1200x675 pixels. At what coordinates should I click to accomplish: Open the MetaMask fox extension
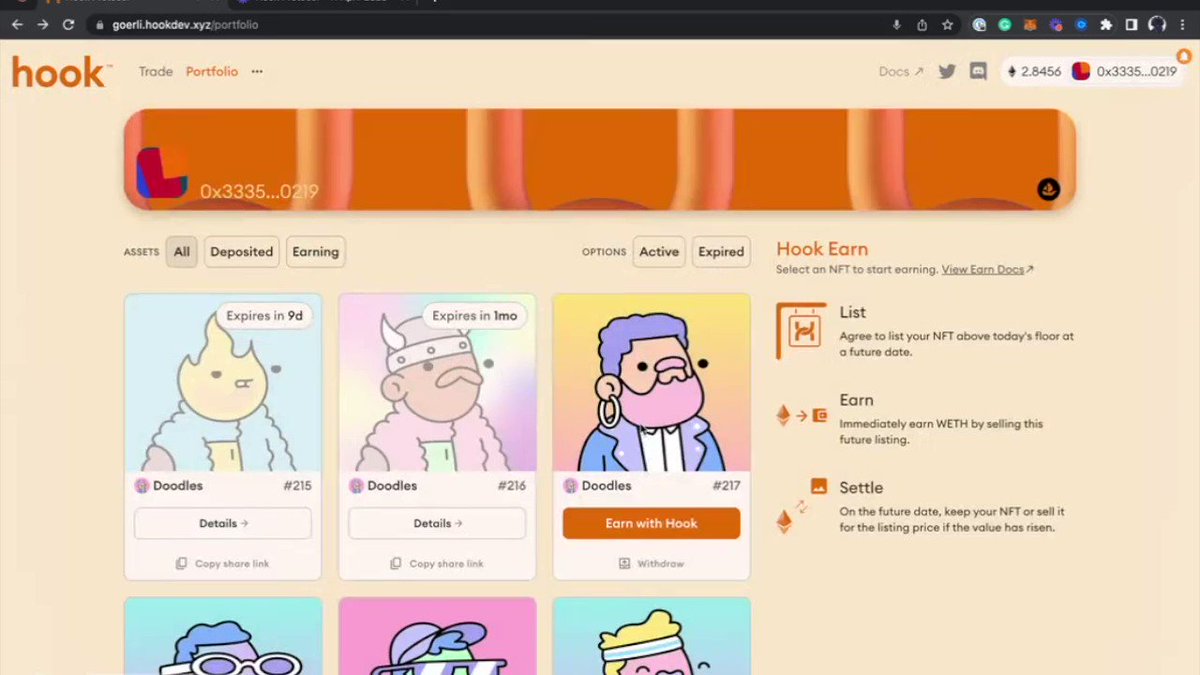(x=1030, y=25)
